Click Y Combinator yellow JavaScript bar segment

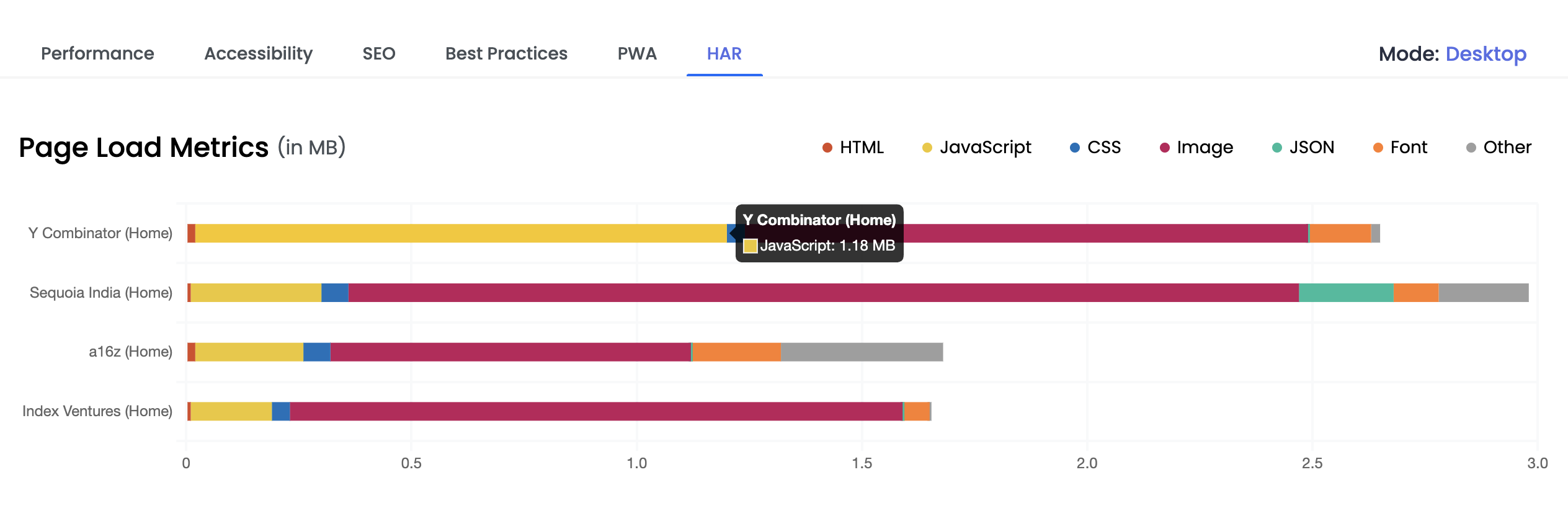click(x=461, y=233)
